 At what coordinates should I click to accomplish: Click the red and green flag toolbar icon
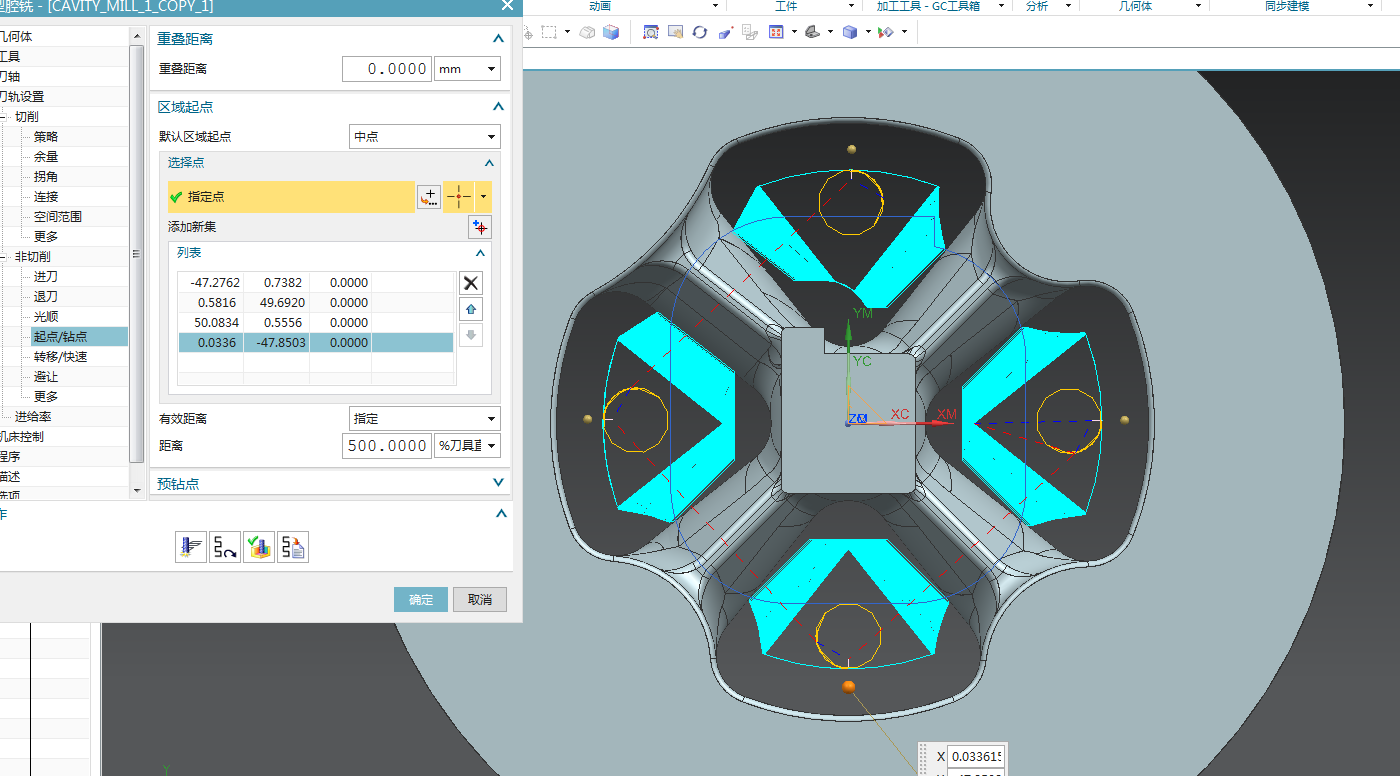(885, 32)
